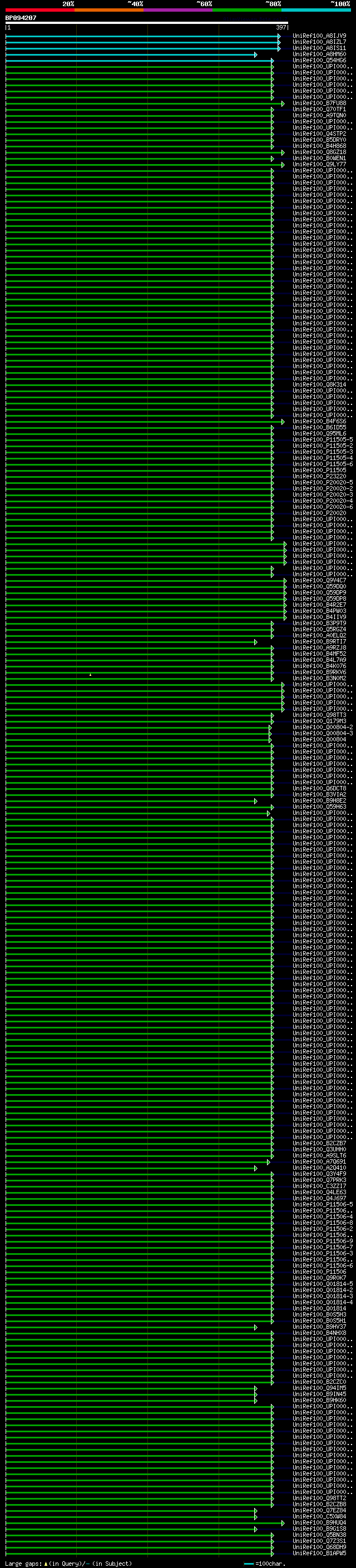Select the query label BP094207
The height and width of the screenshot is (1568, 356).
coord(21,18)
